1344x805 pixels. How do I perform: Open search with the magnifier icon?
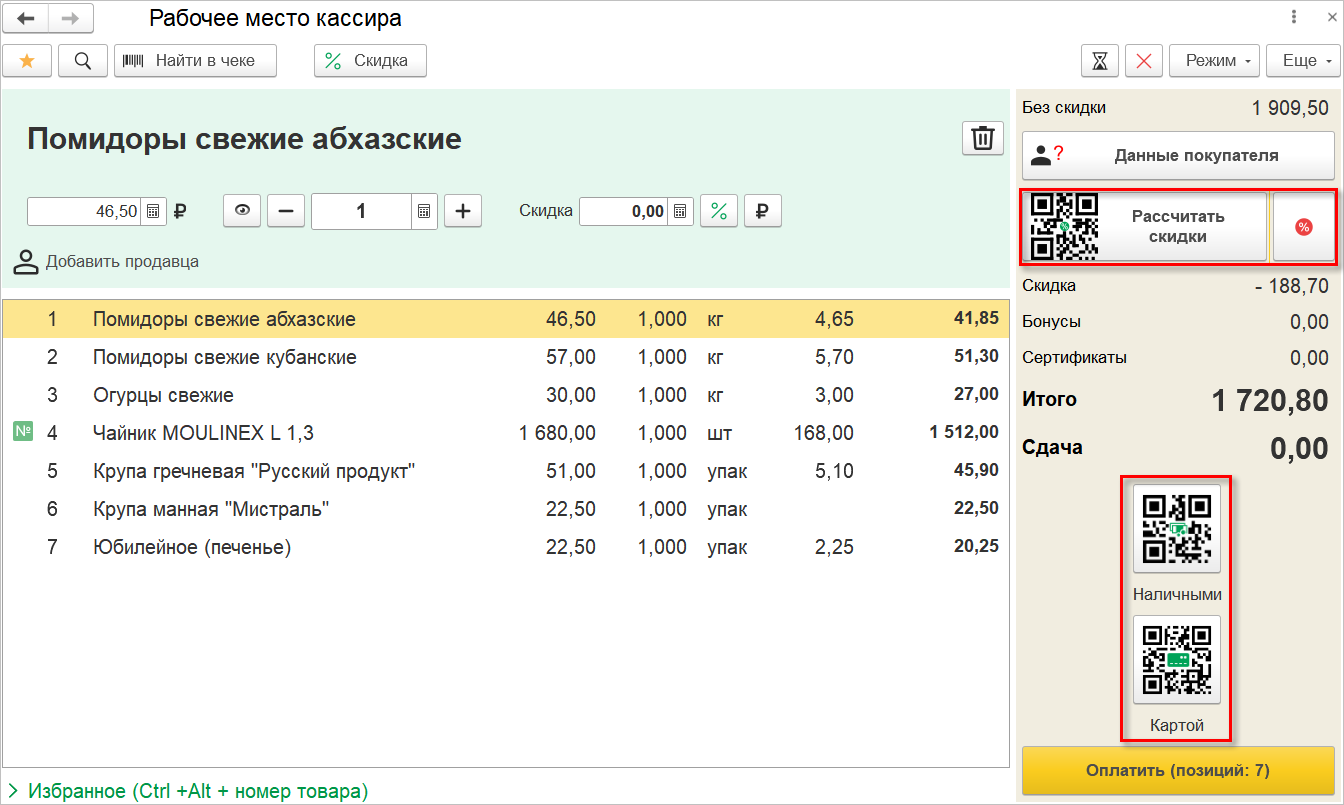tap(83, 61)
